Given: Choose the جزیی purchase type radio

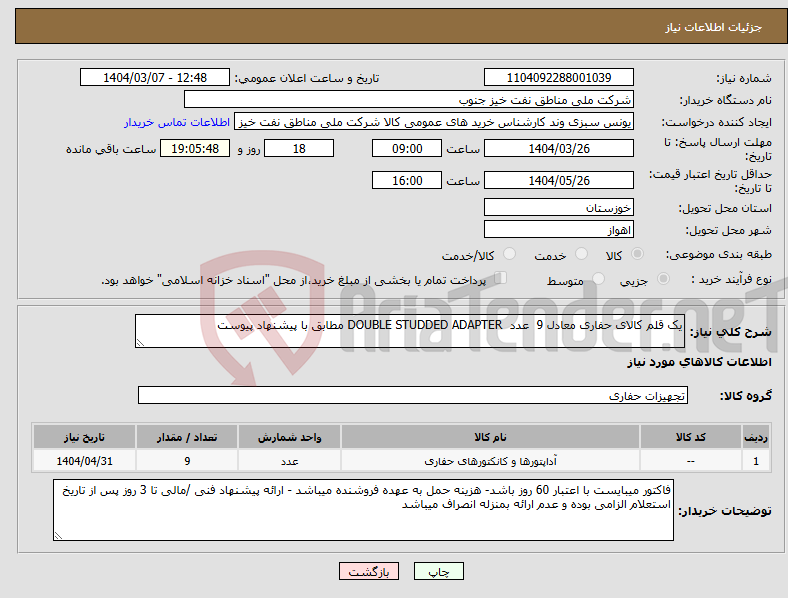Looking at the screenshot, I should click(x=663, y=278).
